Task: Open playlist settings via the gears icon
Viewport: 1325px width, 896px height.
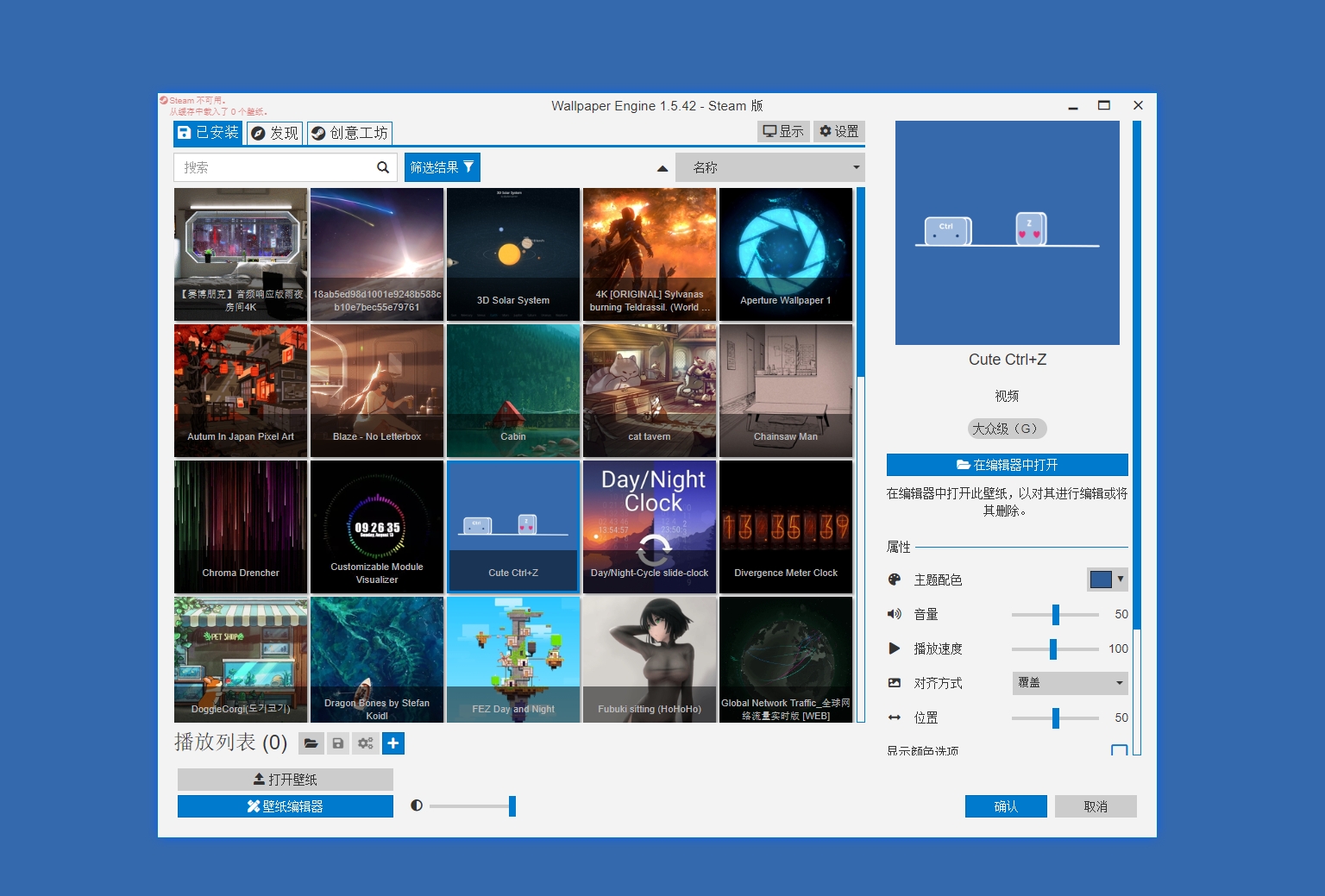Action: coord(365,742)
